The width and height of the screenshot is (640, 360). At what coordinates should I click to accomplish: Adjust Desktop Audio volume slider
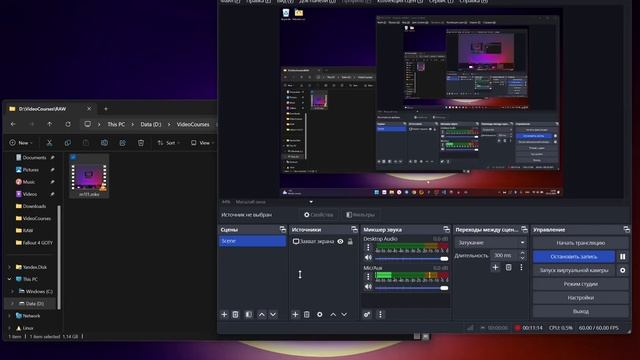(x=411, y=258)
